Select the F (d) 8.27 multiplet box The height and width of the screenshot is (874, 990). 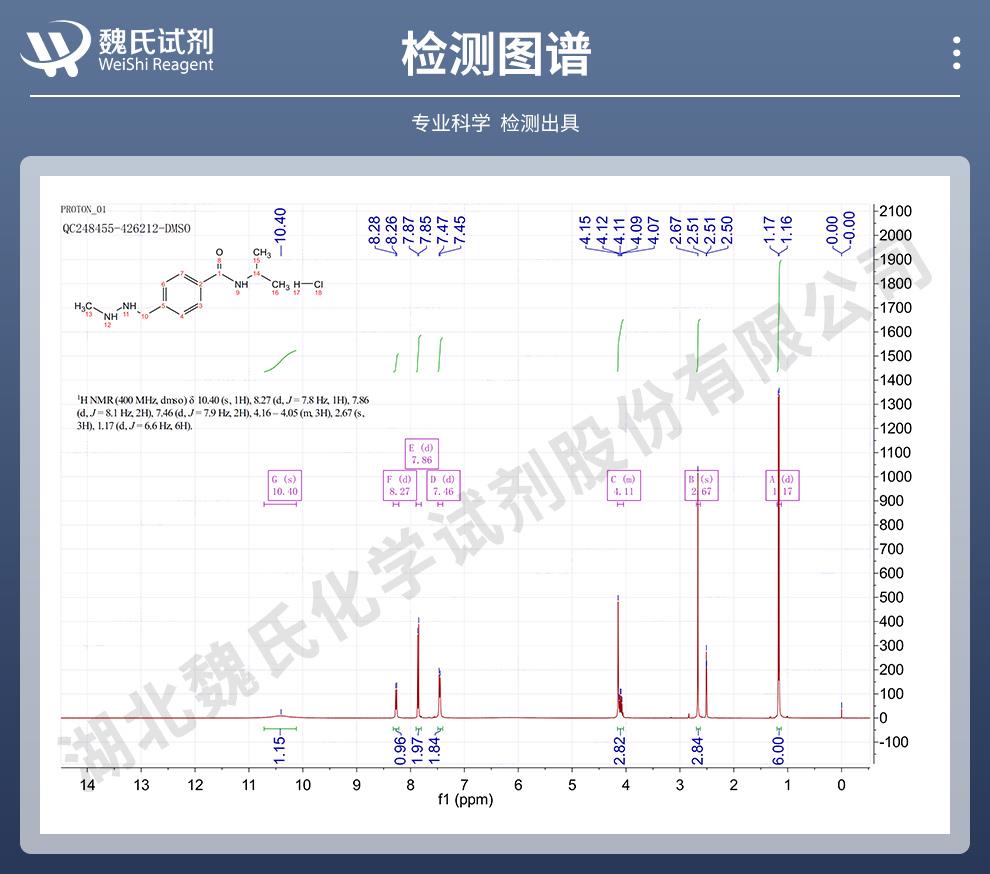(400, 487)
